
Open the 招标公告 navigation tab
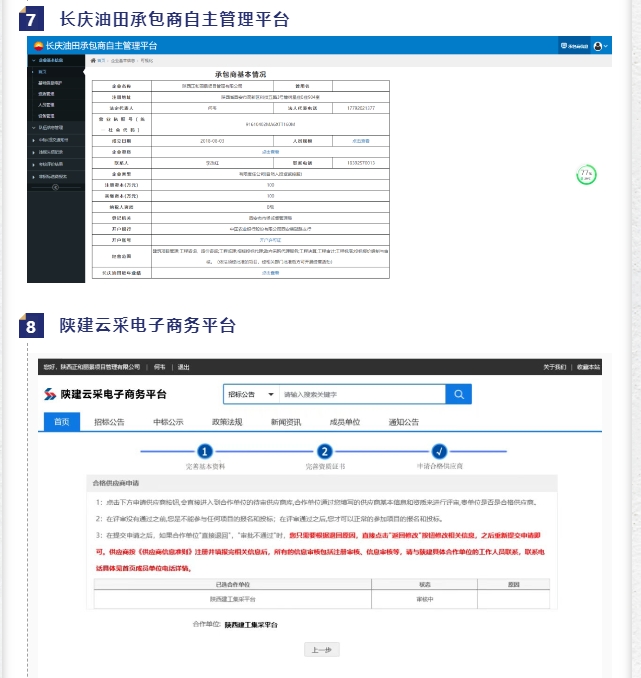click(109, 422)
